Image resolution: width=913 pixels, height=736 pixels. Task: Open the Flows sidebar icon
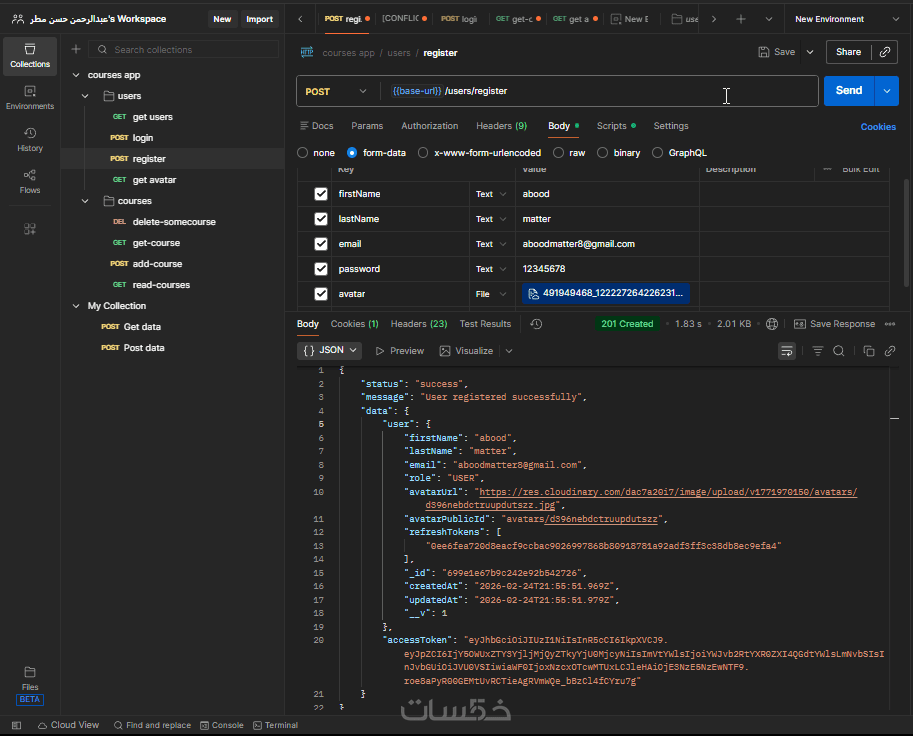tap(30, 181)
